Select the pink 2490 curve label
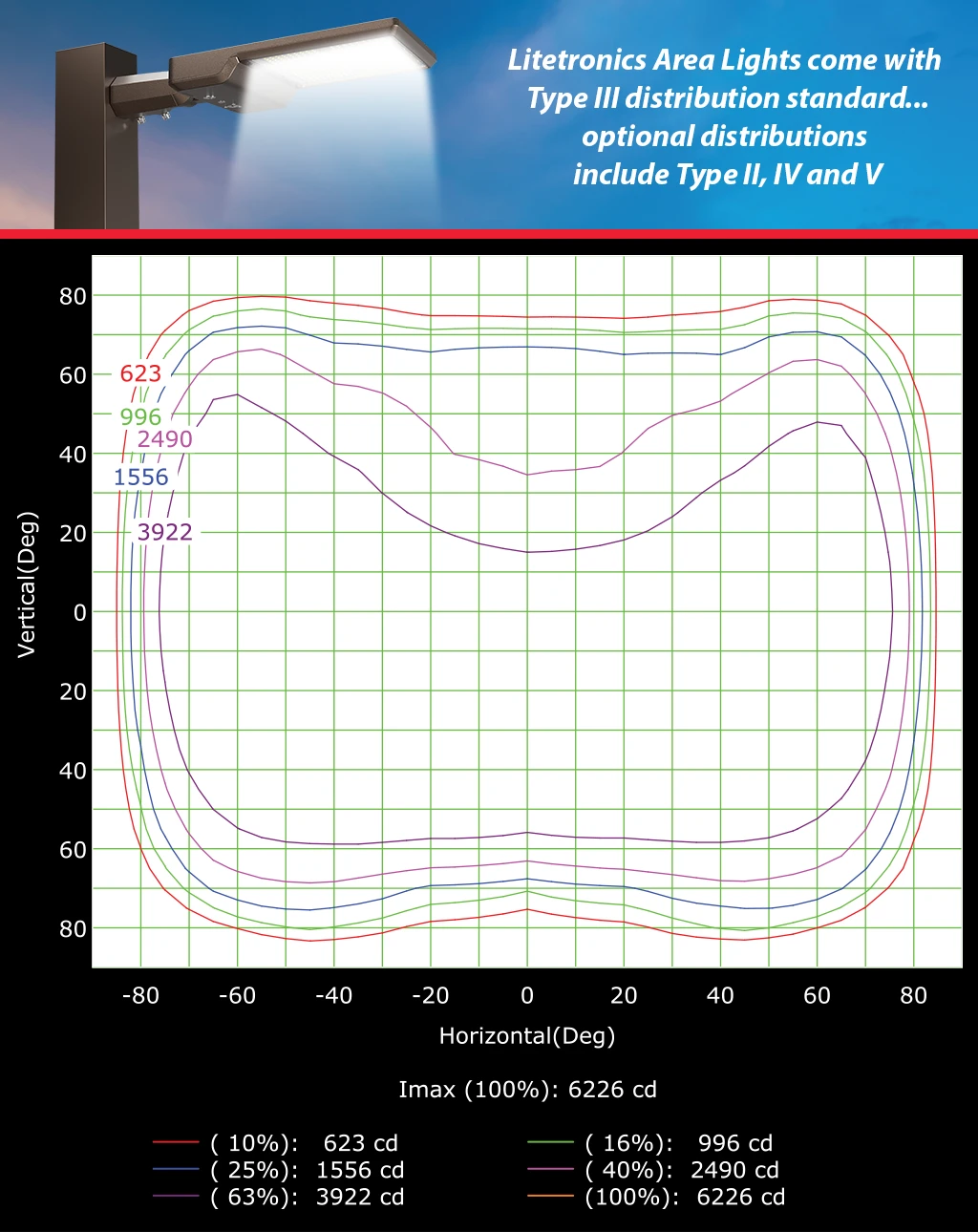978x1232 pixels. [164, 439]
